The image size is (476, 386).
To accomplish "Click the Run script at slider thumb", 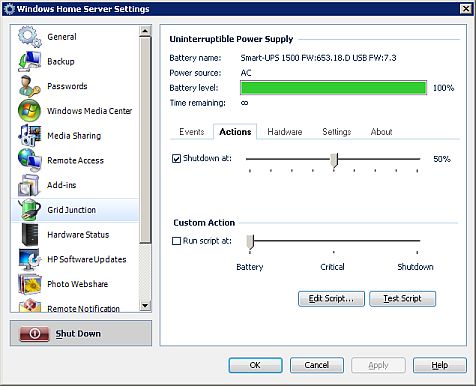I will 250,242.
